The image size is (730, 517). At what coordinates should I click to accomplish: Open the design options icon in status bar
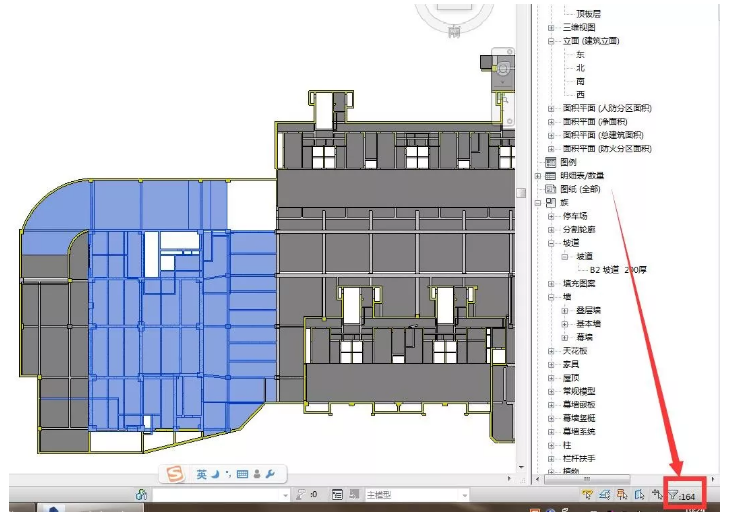point(337,494)
